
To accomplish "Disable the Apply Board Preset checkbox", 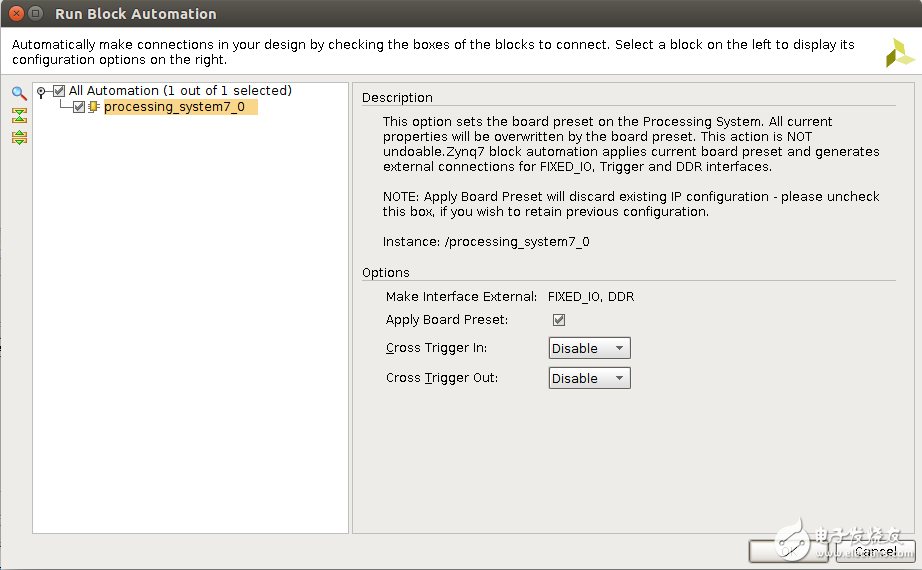I will click(x=559, y=320).
